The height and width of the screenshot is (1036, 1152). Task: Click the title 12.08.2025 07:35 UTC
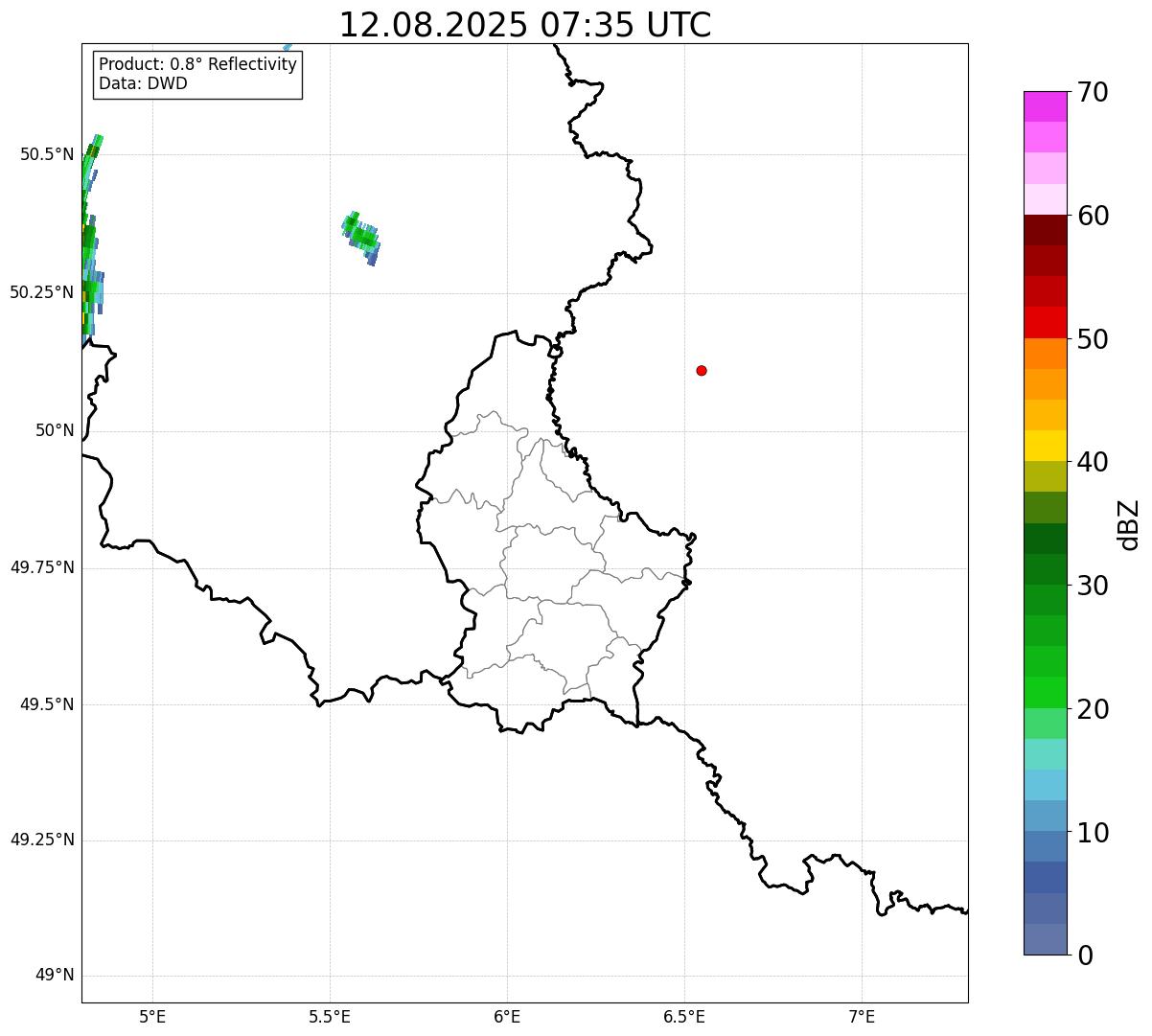(525, 25)
